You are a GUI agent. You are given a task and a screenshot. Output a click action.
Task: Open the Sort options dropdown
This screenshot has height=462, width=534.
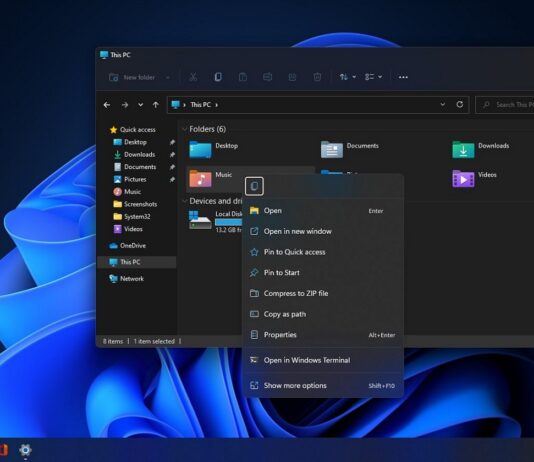(348, 77)
